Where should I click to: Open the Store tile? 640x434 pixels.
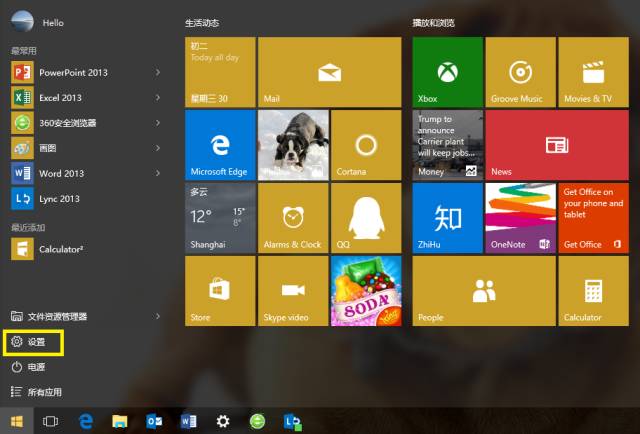tap(220, 291)
